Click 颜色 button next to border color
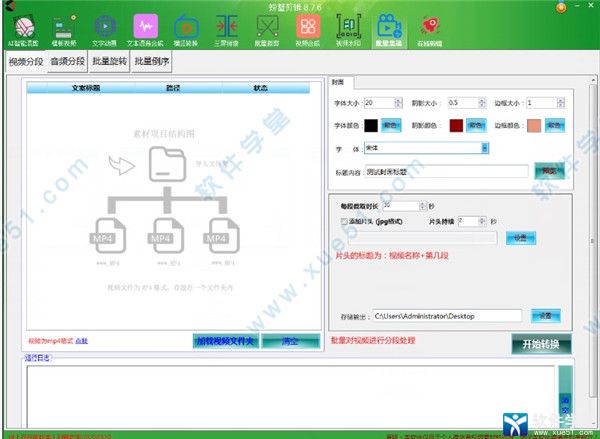The width and height of the screenshot is (600, 439). [x=555, y=126]
